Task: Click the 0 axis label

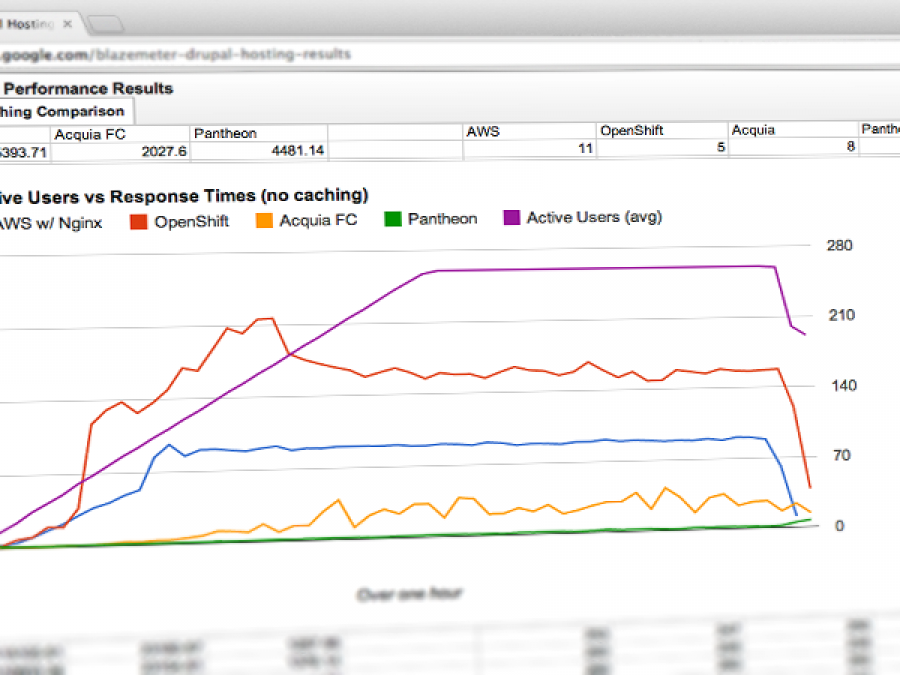Action: [839, 526]
